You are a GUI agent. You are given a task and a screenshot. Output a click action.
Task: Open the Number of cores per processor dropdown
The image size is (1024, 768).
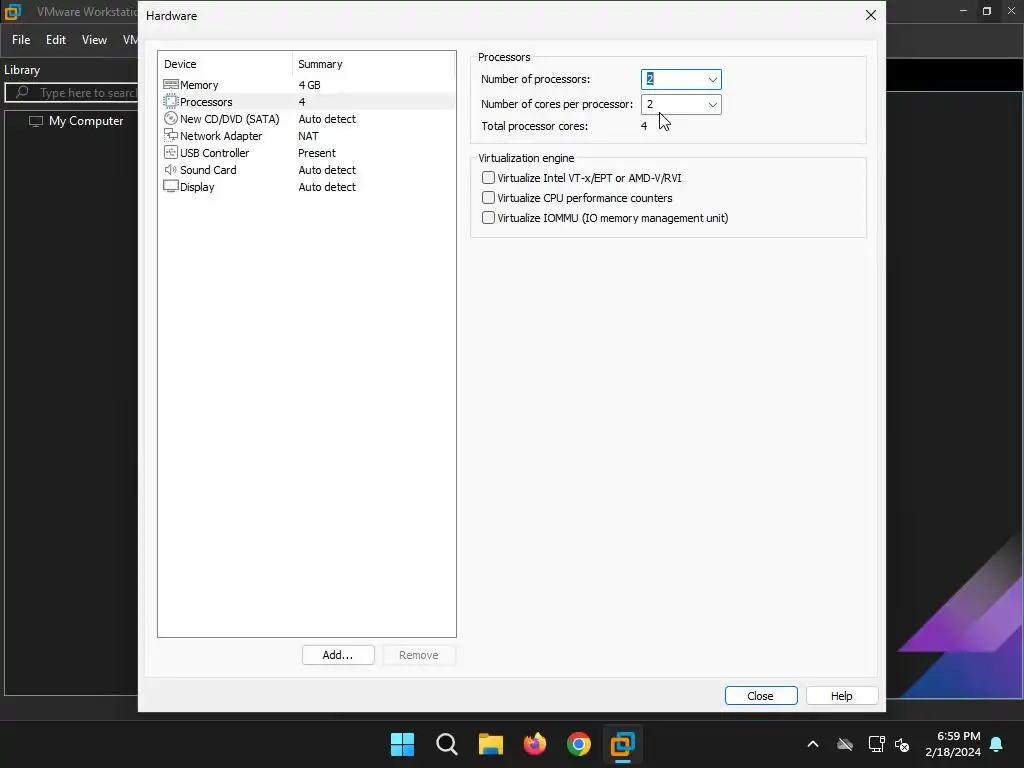(x=712, y=104)
